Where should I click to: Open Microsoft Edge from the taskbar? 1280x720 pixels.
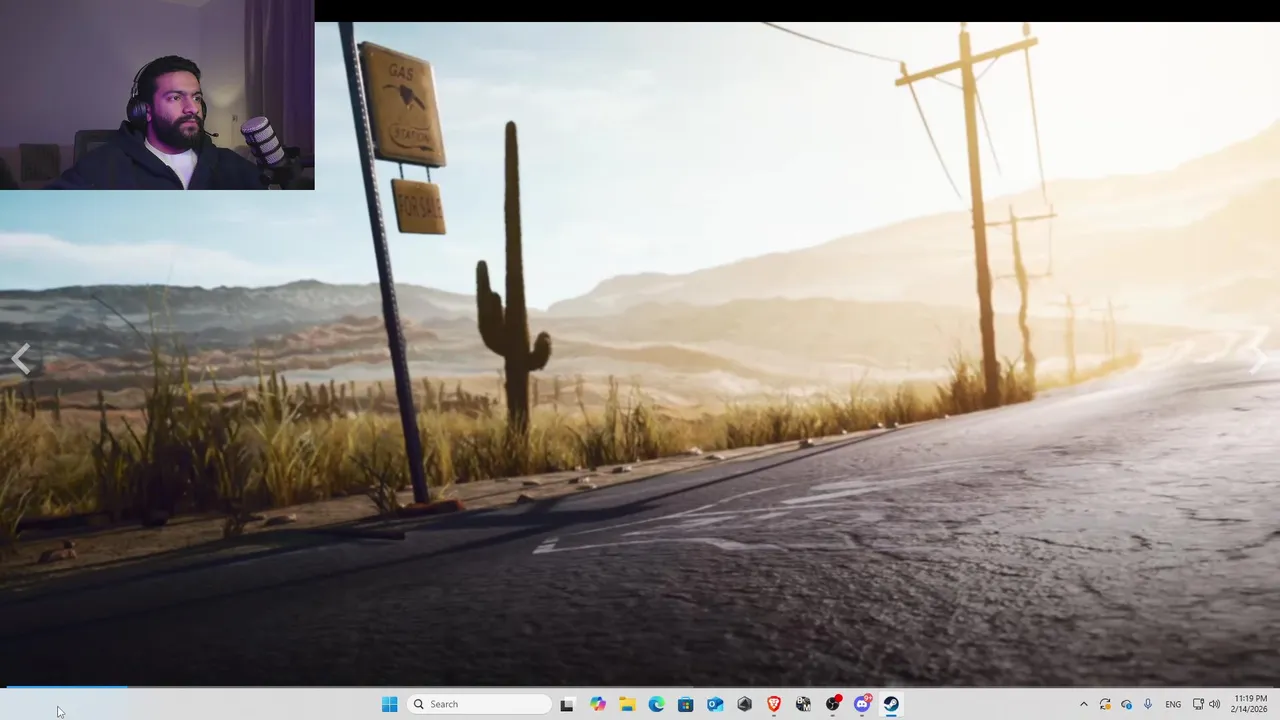[656, 704]
